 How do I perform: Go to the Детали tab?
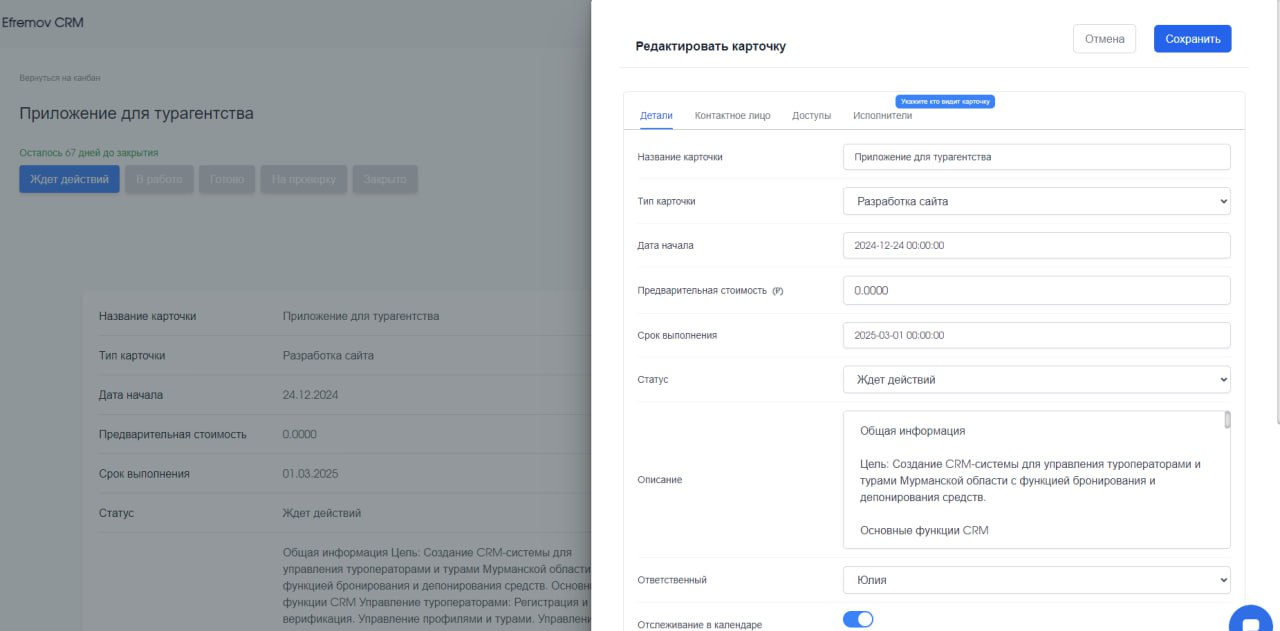[656, 116]
